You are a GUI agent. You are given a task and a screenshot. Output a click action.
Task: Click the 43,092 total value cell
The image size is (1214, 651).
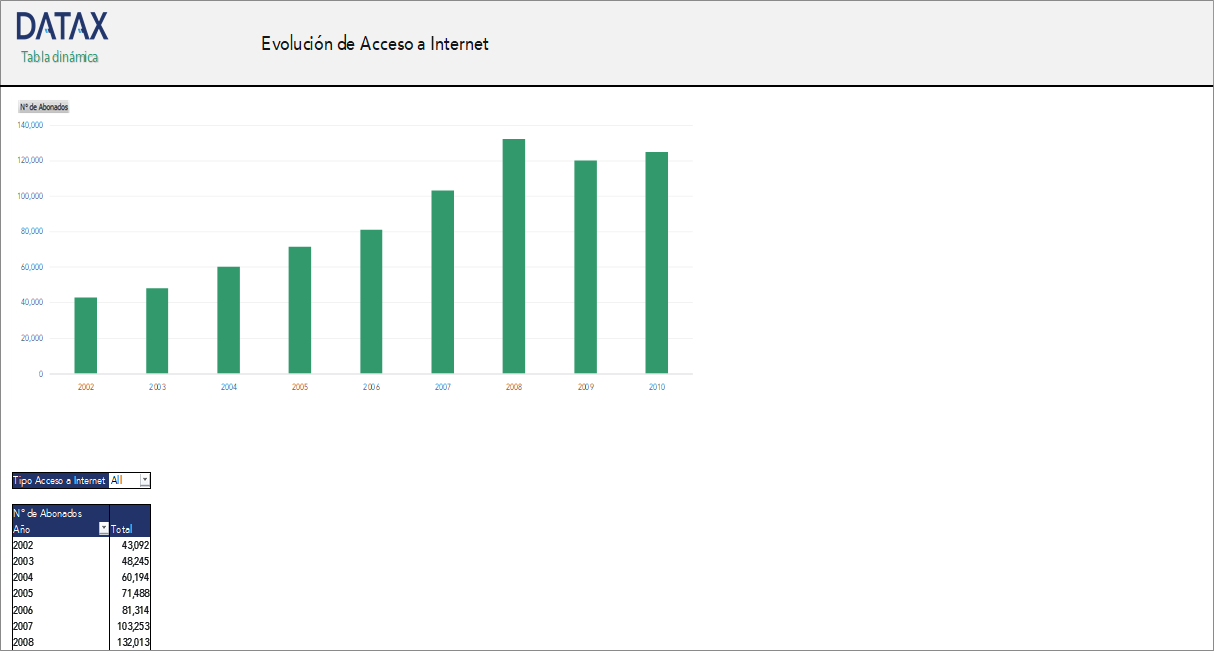click(x=134, y=544)
